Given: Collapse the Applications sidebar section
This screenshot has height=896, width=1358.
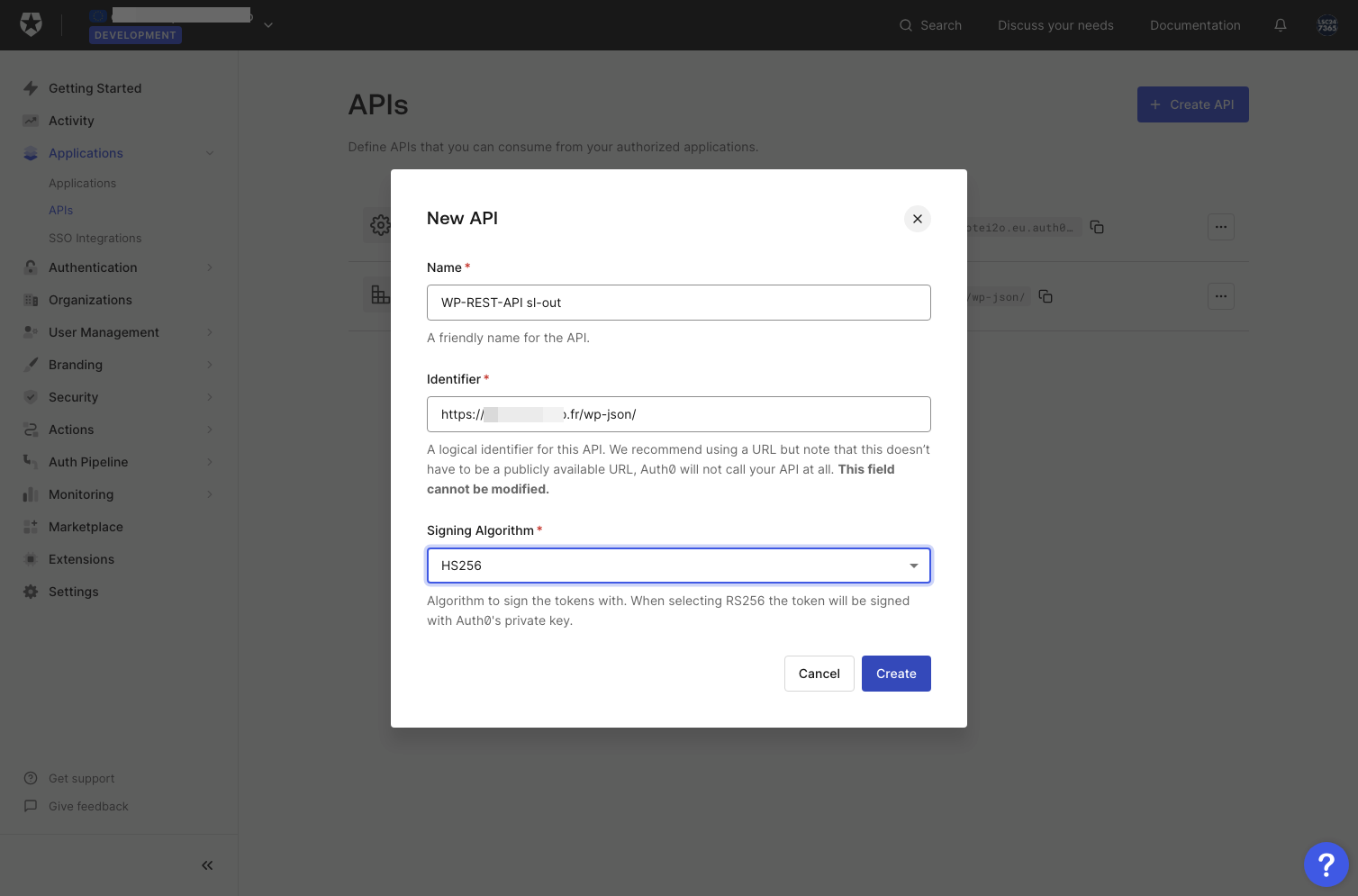Looking at the screenshot, I should tap(210, 153).
